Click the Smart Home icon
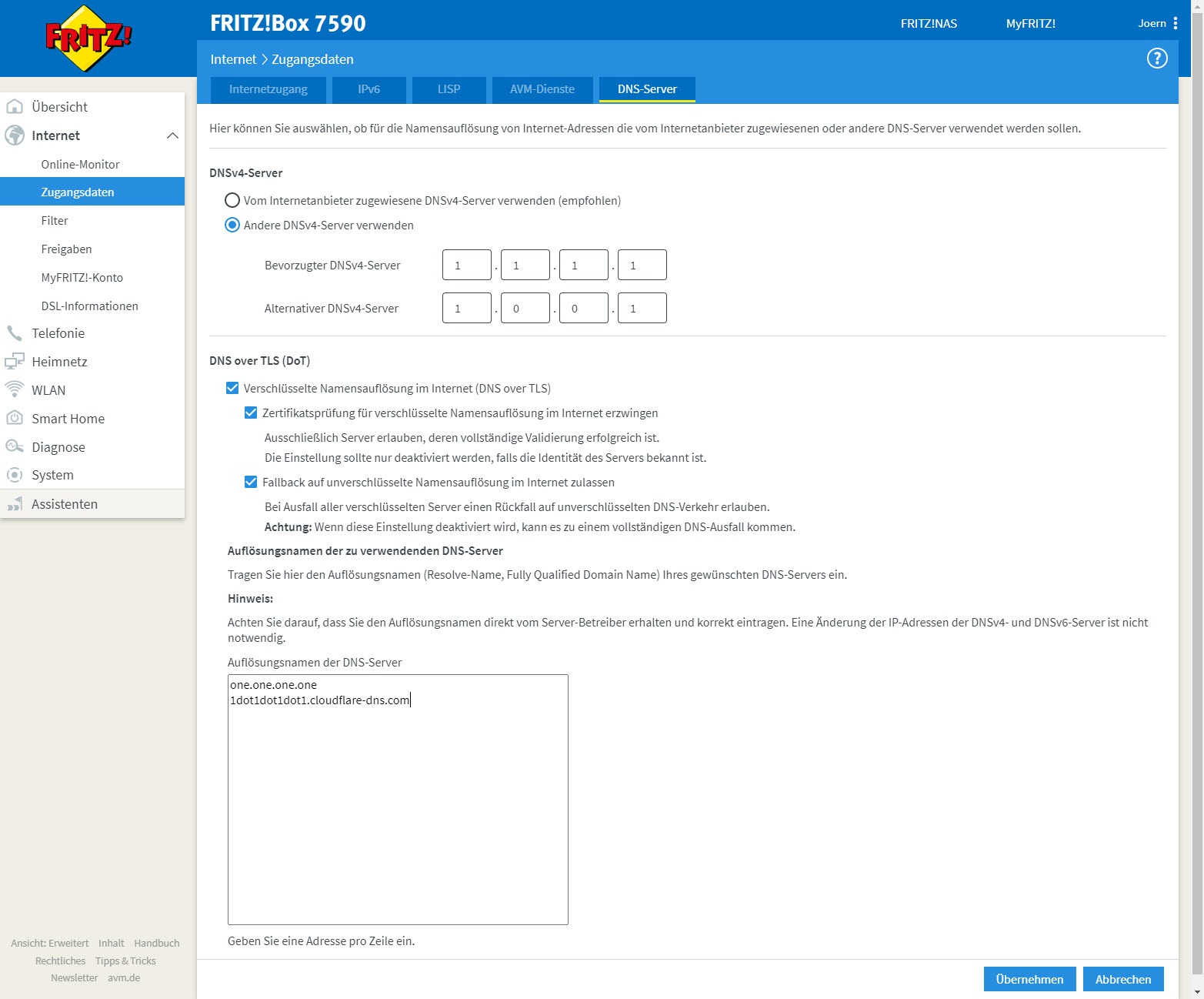1204x999 pixels. [15, 419]
